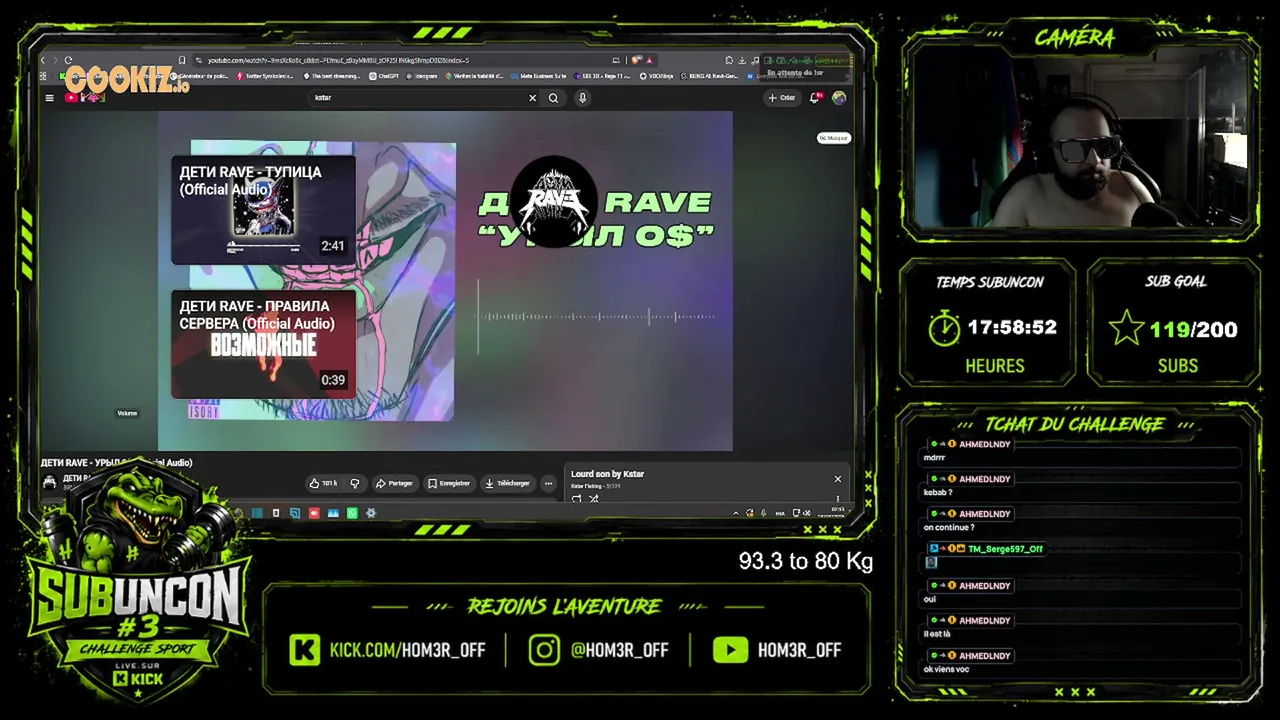The height and width of the screenshot is (720, 1280).
Task: Go back with the browser back arrow
Action: coord(43,60)
